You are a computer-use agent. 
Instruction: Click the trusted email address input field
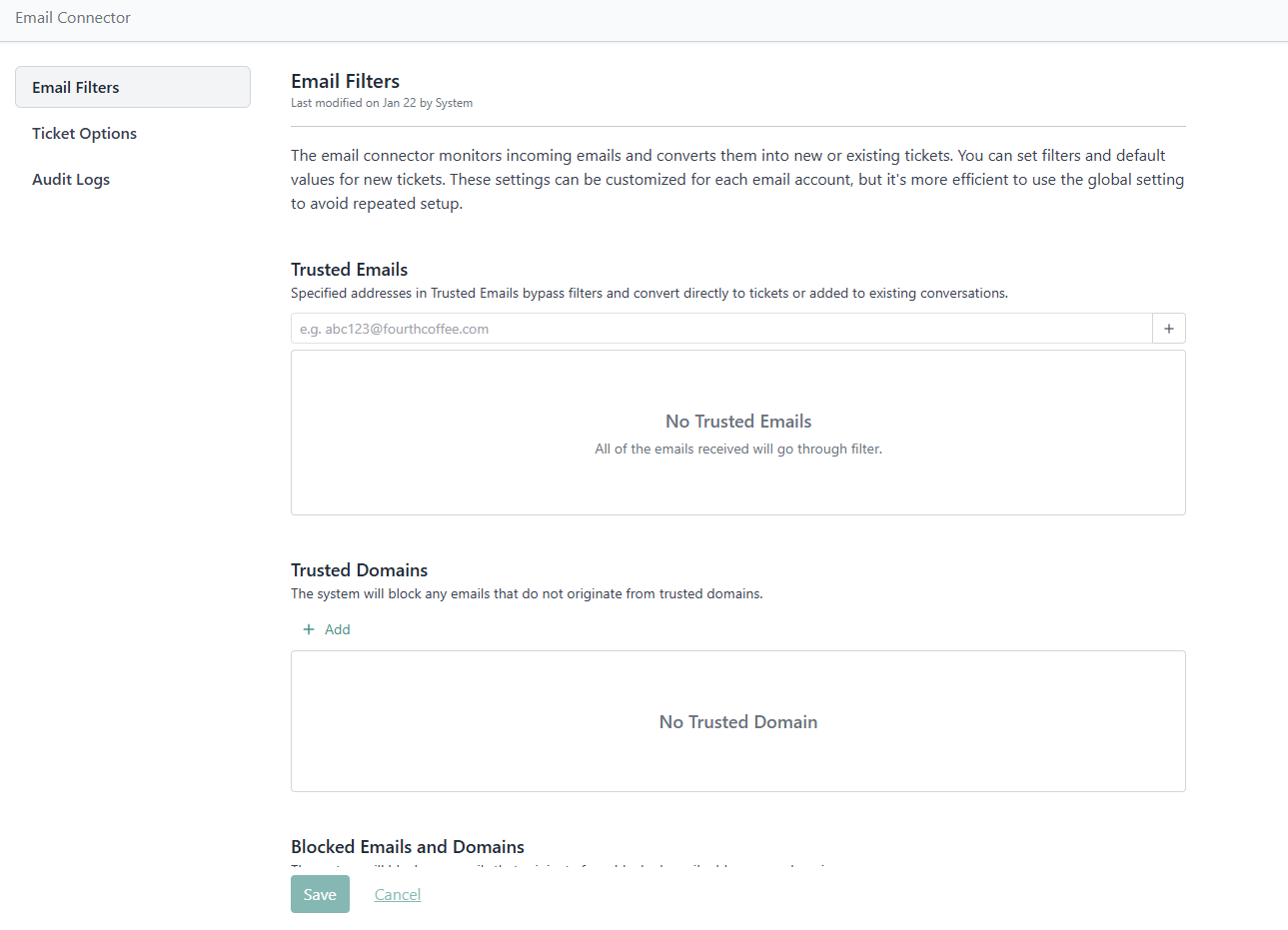(720, 329)
